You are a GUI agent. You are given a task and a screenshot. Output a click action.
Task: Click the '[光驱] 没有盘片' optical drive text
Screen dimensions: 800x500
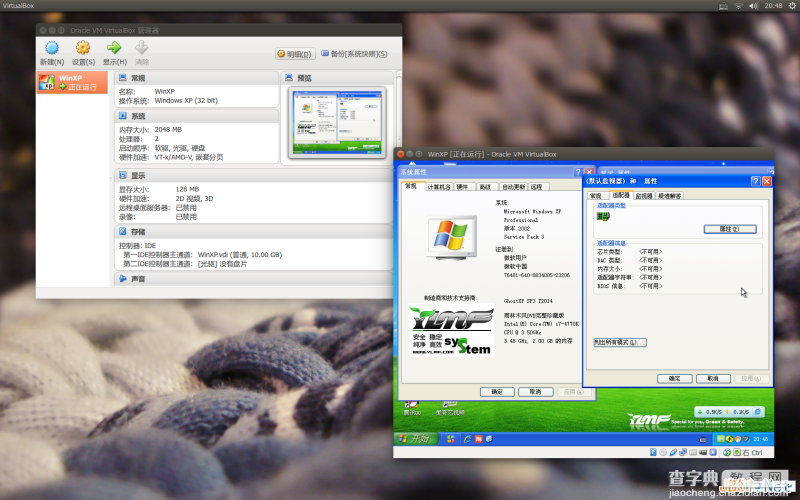[222, 264]
